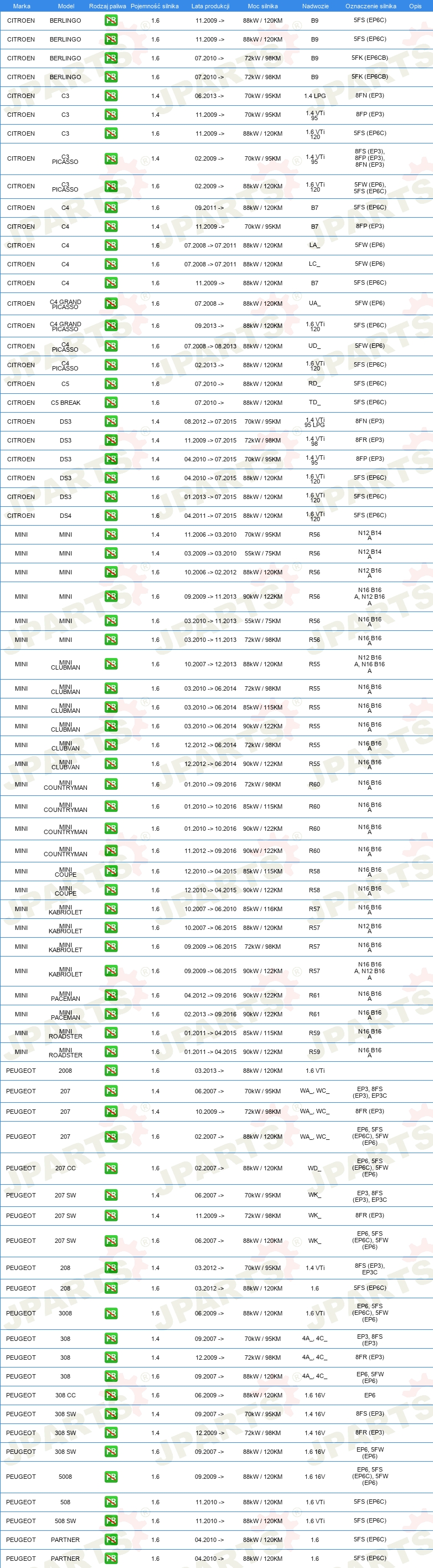Select the '04.2011 -> 07.2015' production years cell

[x=210, y=516]
